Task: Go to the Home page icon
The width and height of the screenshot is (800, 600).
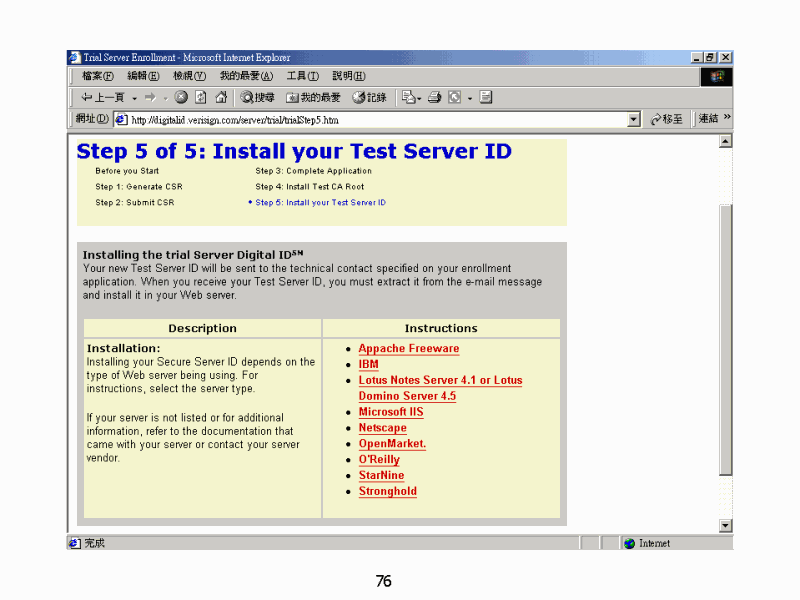Action: pyautogui.click(x=220, y=97)
